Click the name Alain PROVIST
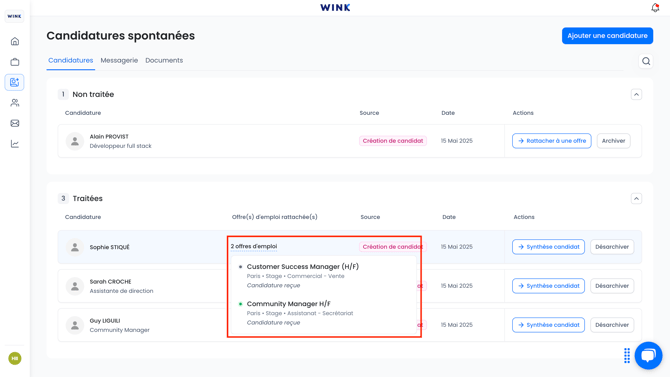 coord(109,136)
